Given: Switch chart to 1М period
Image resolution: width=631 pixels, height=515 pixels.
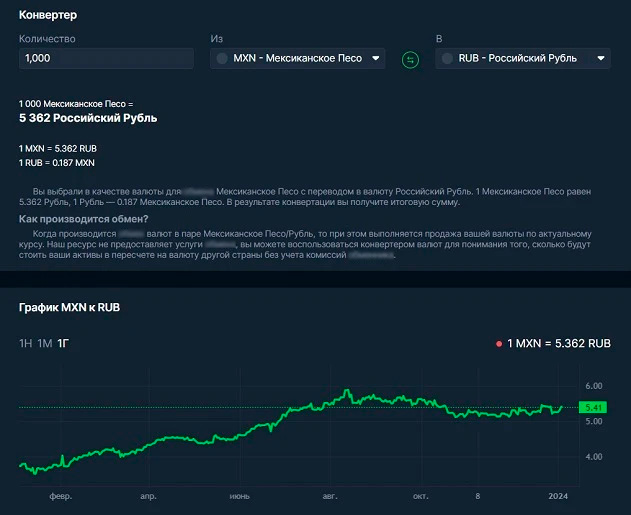Looking at the screenshot, I should click(x=44, y=343).
